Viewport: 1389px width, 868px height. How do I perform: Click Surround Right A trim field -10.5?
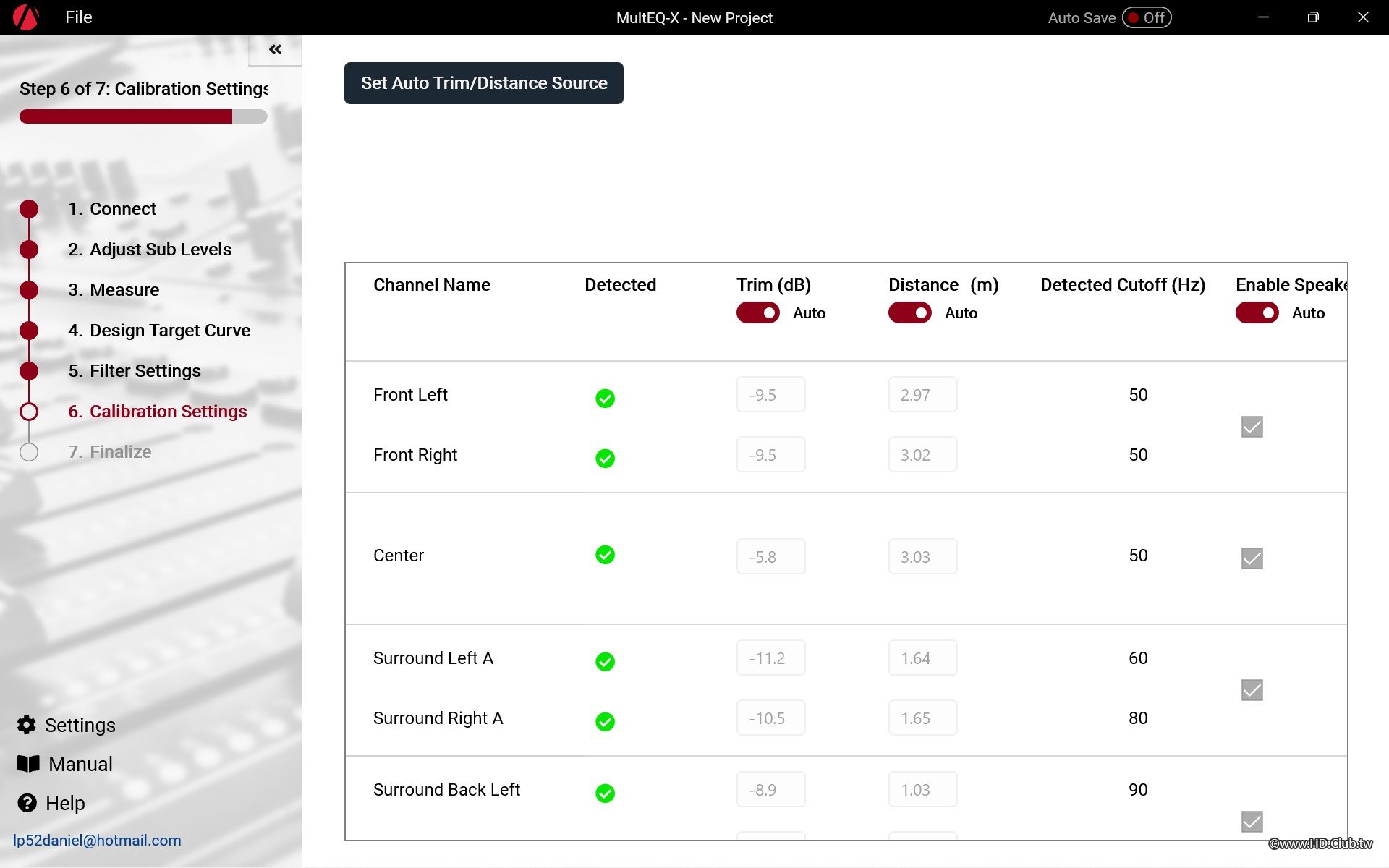(x=770, y=718)
